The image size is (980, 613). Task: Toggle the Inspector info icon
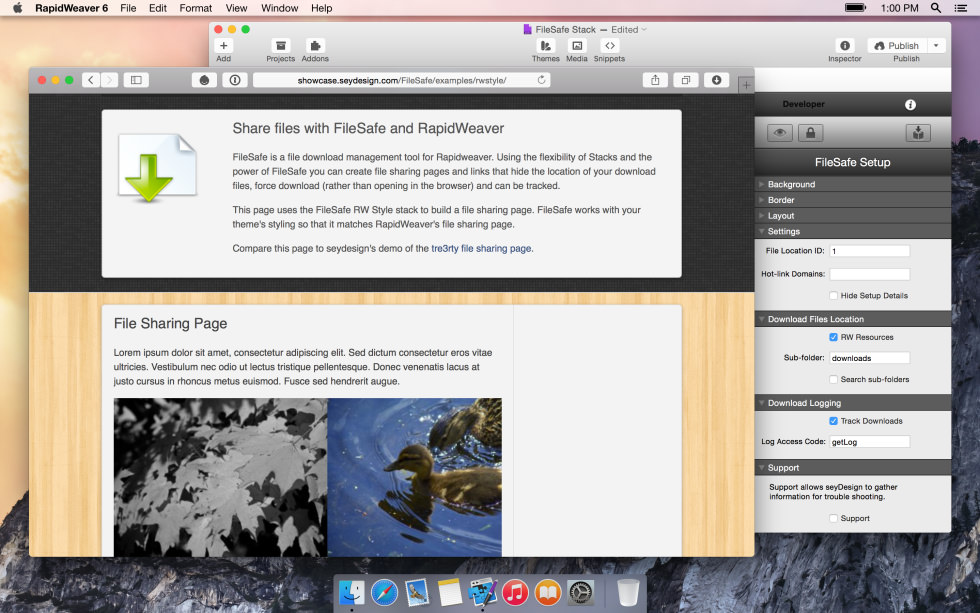845,46
